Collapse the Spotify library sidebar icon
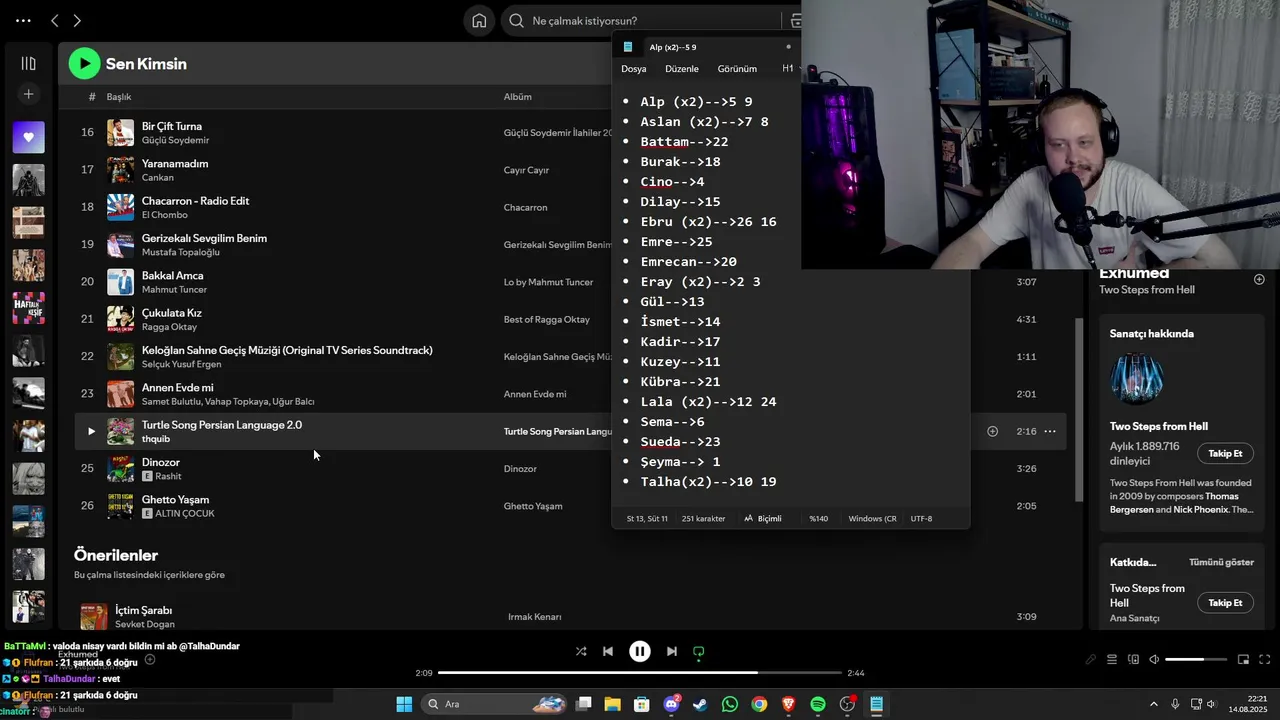The height and width of the screenshot is (720, 1280). coord(28,63)
